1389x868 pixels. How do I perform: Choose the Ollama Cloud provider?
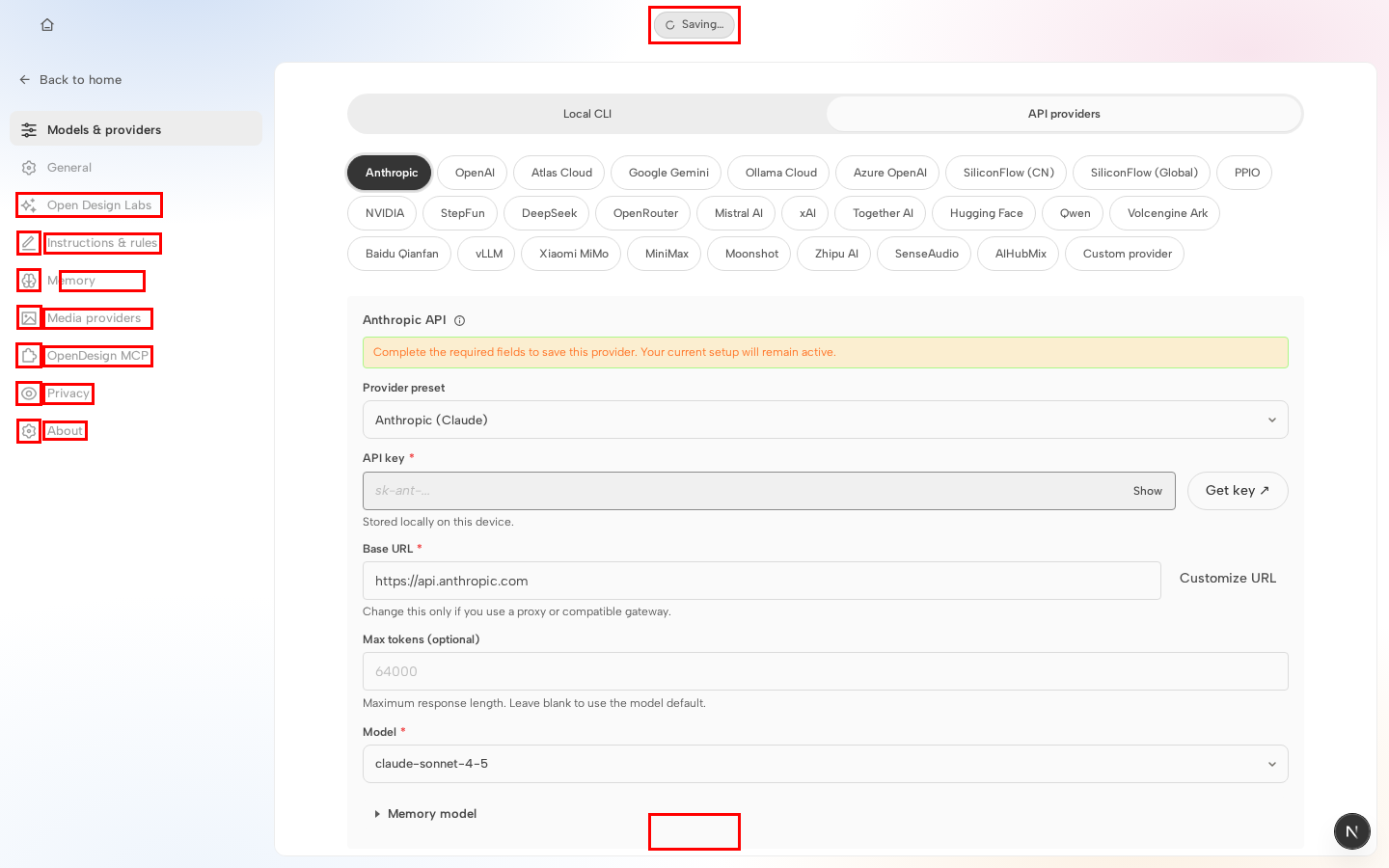(x=780, y=173)
